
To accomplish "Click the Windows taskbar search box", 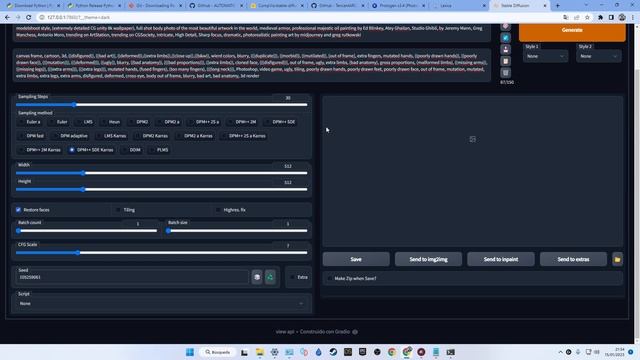I will [218, 352].
